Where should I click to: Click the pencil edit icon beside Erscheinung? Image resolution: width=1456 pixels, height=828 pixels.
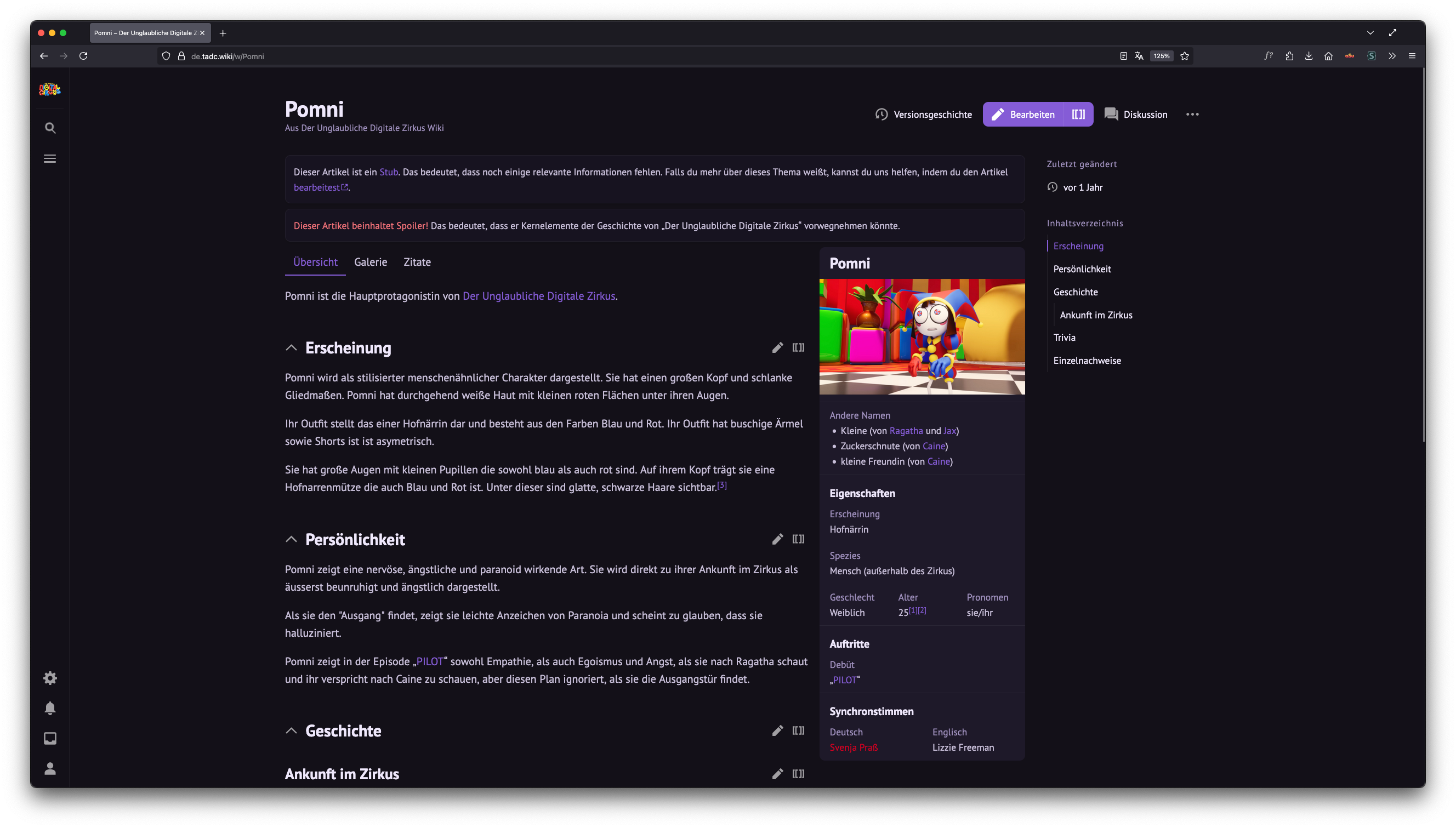(x=777, y=347)
